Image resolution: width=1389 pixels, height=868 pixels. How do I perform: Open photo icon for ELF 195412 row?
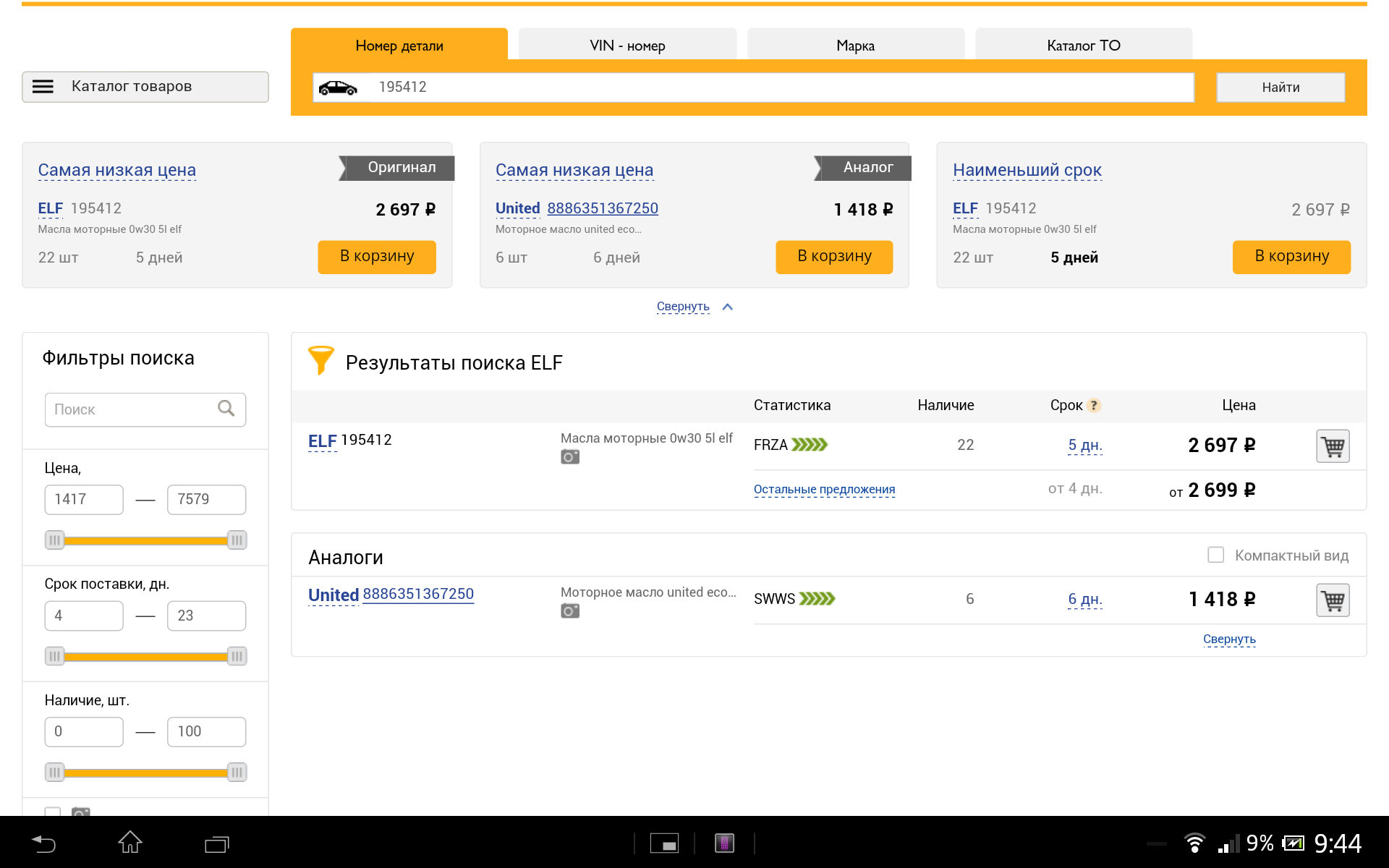[570, 457]
